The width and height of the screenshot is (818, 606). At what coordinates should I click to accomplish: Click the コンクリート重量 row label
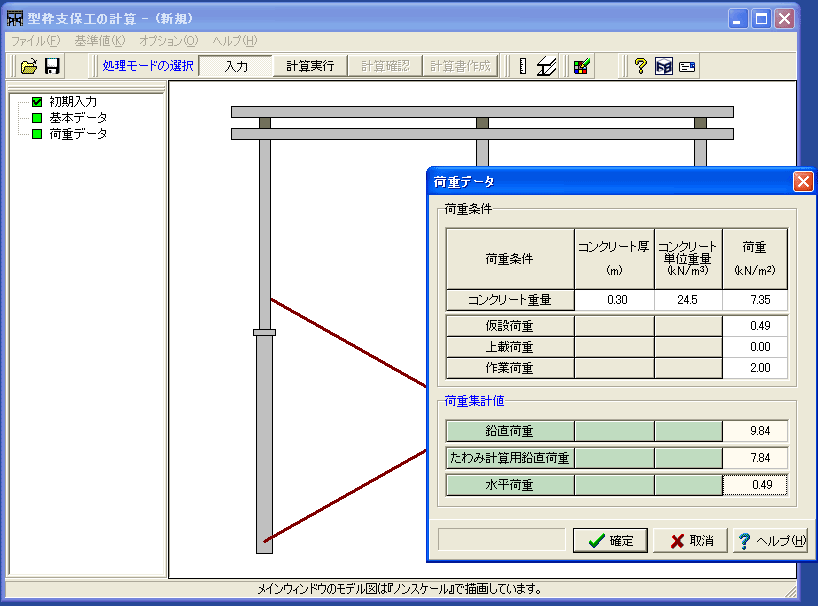click(510, 300)
